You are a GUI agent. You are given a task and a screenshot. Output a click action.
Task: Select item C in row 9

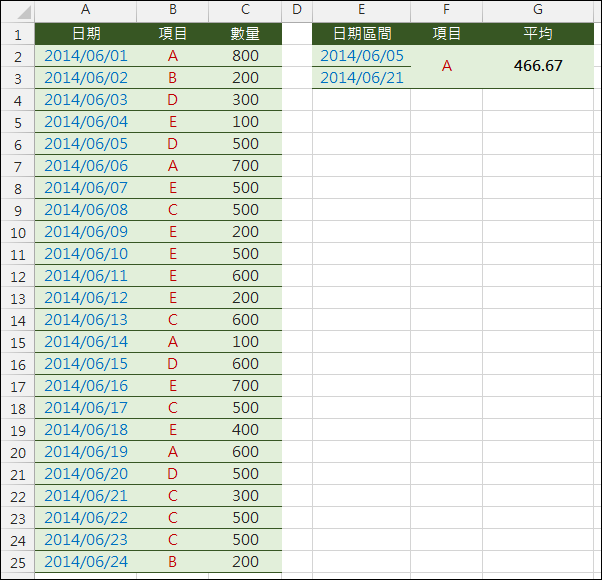click(x=173, y=210)
